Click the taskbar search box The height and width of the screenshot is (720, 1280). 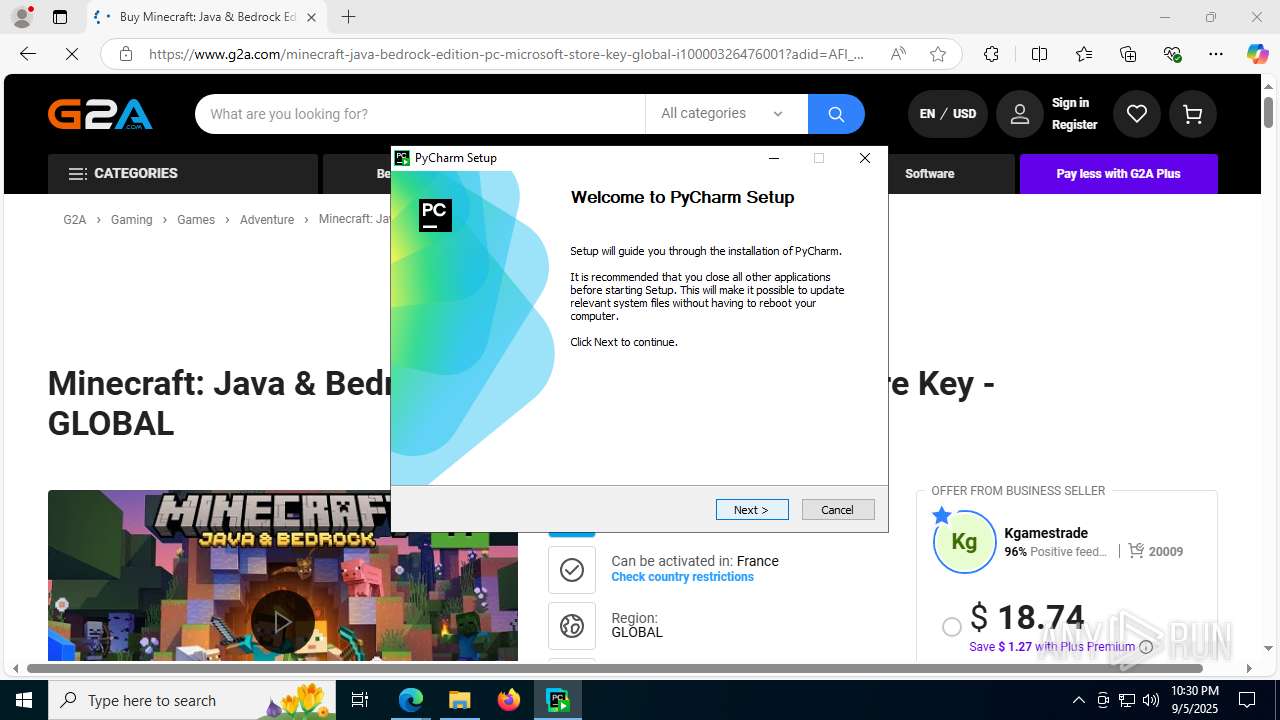pos(192,700)
